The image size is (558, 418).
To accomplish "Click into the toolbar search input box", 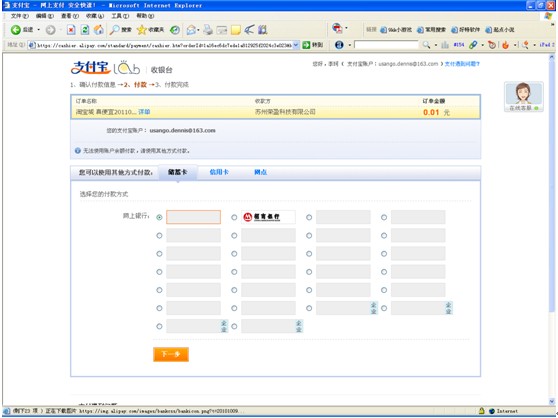I will click(x=386, y=45).
